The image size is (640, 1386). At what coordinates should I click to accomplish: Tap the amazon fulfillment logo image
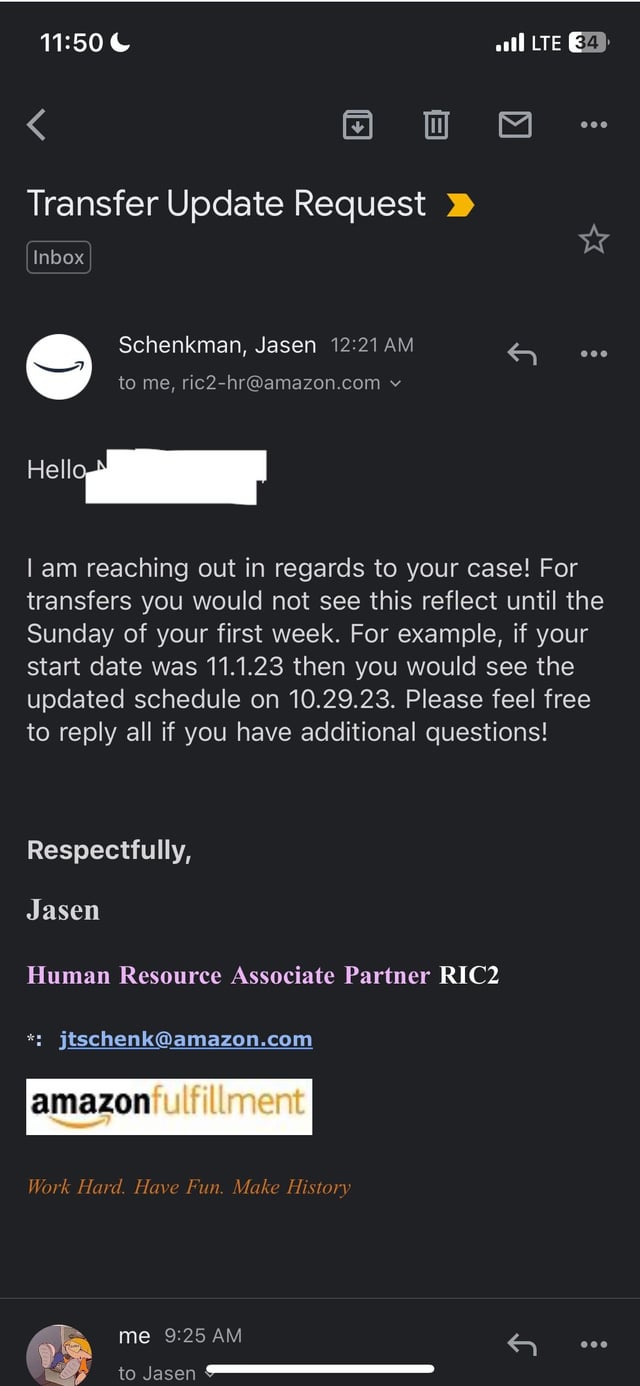click(x=169, y=1106)
